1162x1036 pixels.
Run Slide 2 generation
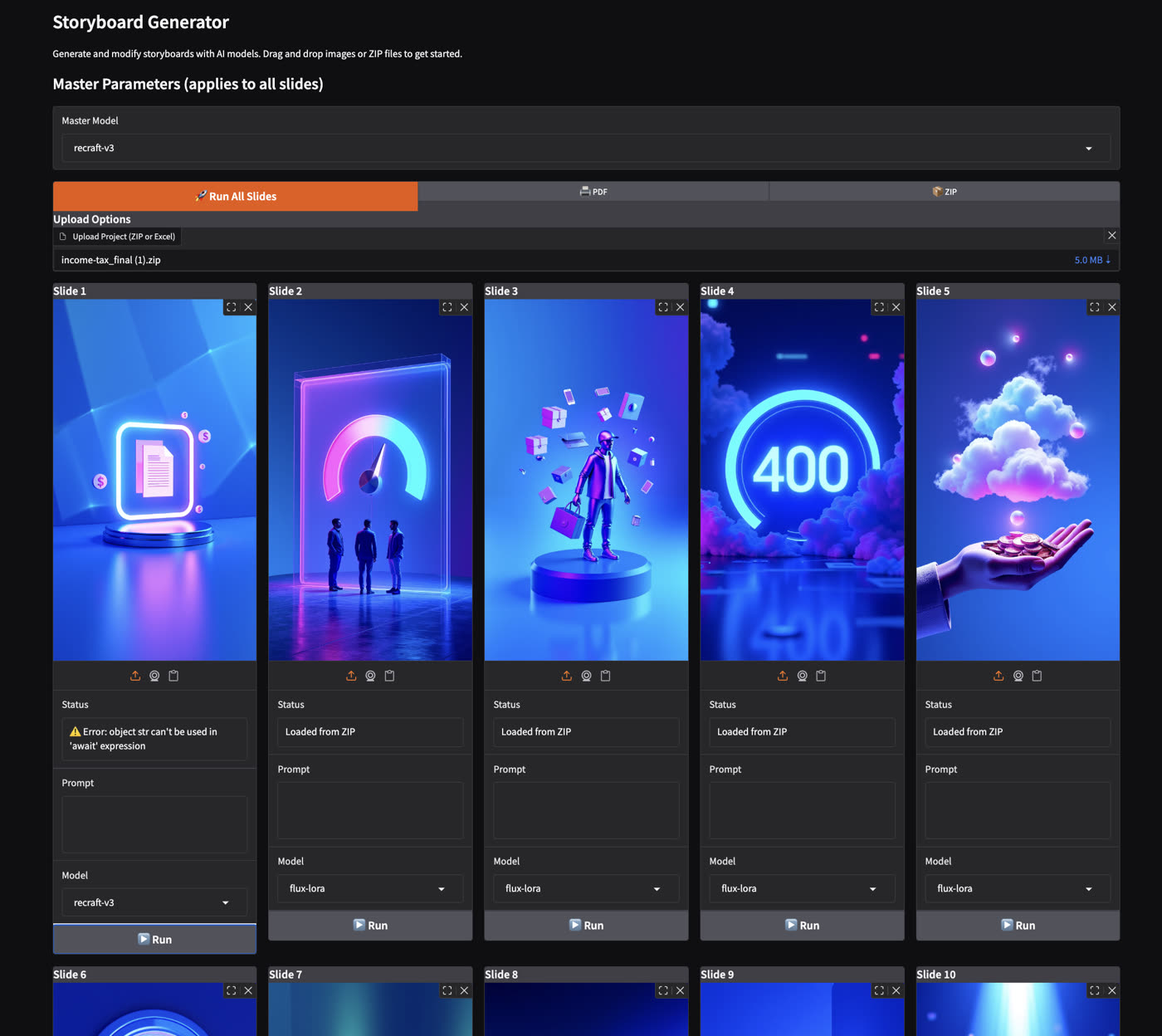coord(370,925)
